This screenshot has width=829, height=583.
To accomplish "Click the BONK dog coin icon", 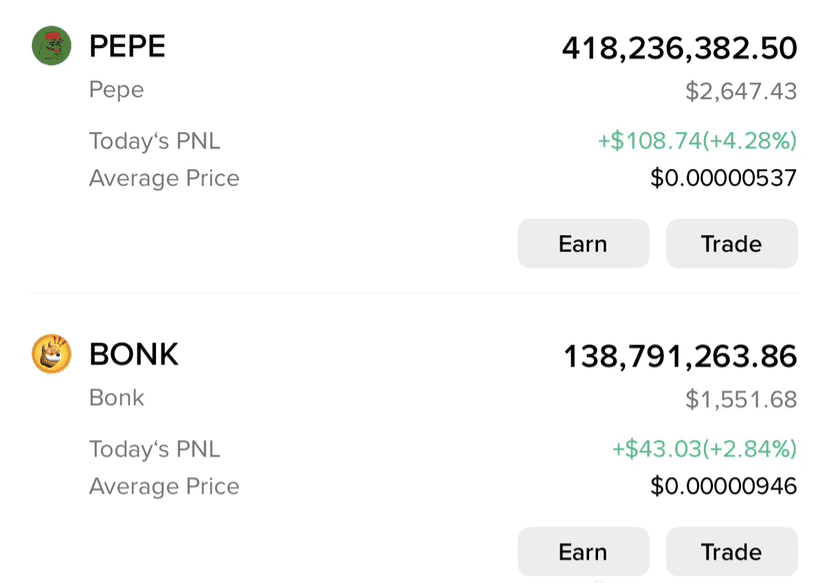I will [x=51, y=354].
